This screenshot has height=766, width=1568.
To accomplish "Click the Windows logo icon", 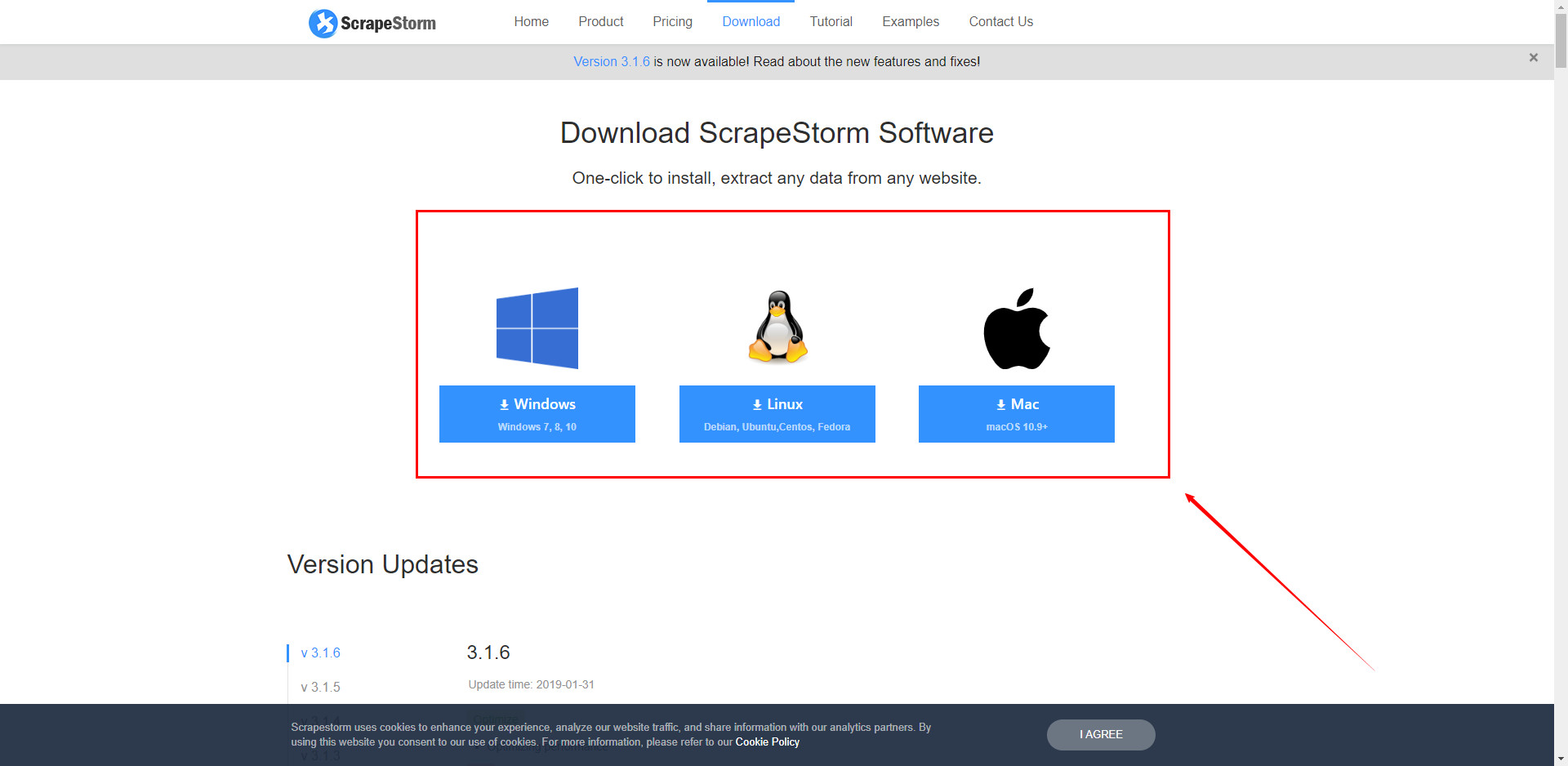I will click(x=537, y=328).
